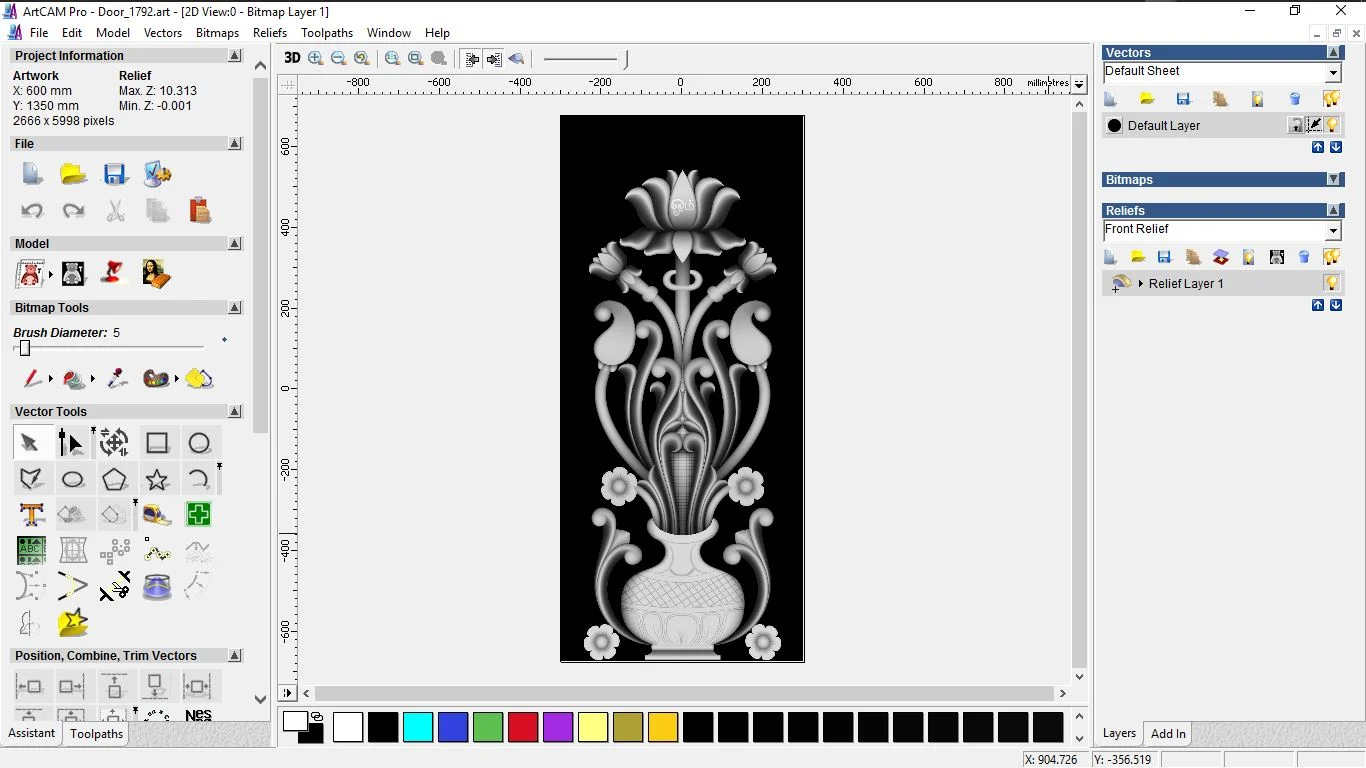Expand the Bitmaps panel section

tap(1333, 180)
